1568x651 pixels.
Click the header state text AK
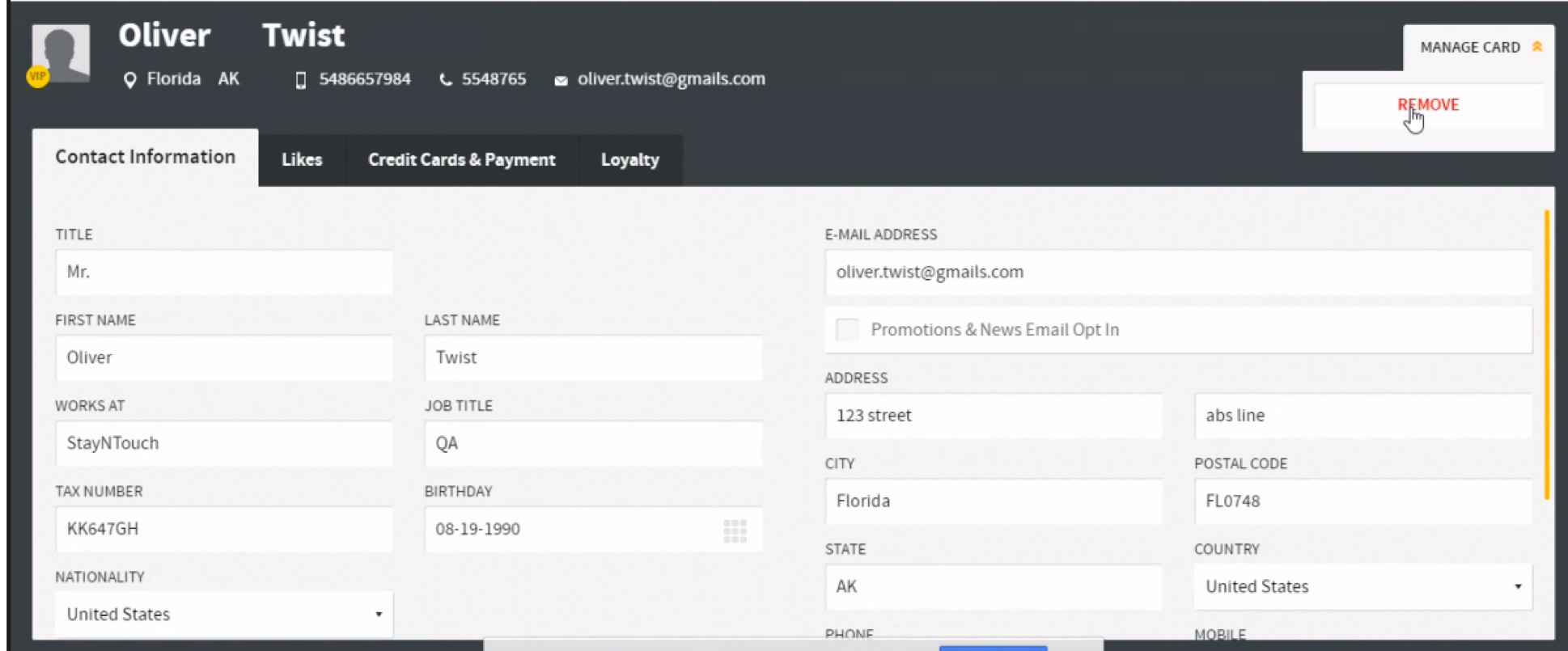click(229, 79)
